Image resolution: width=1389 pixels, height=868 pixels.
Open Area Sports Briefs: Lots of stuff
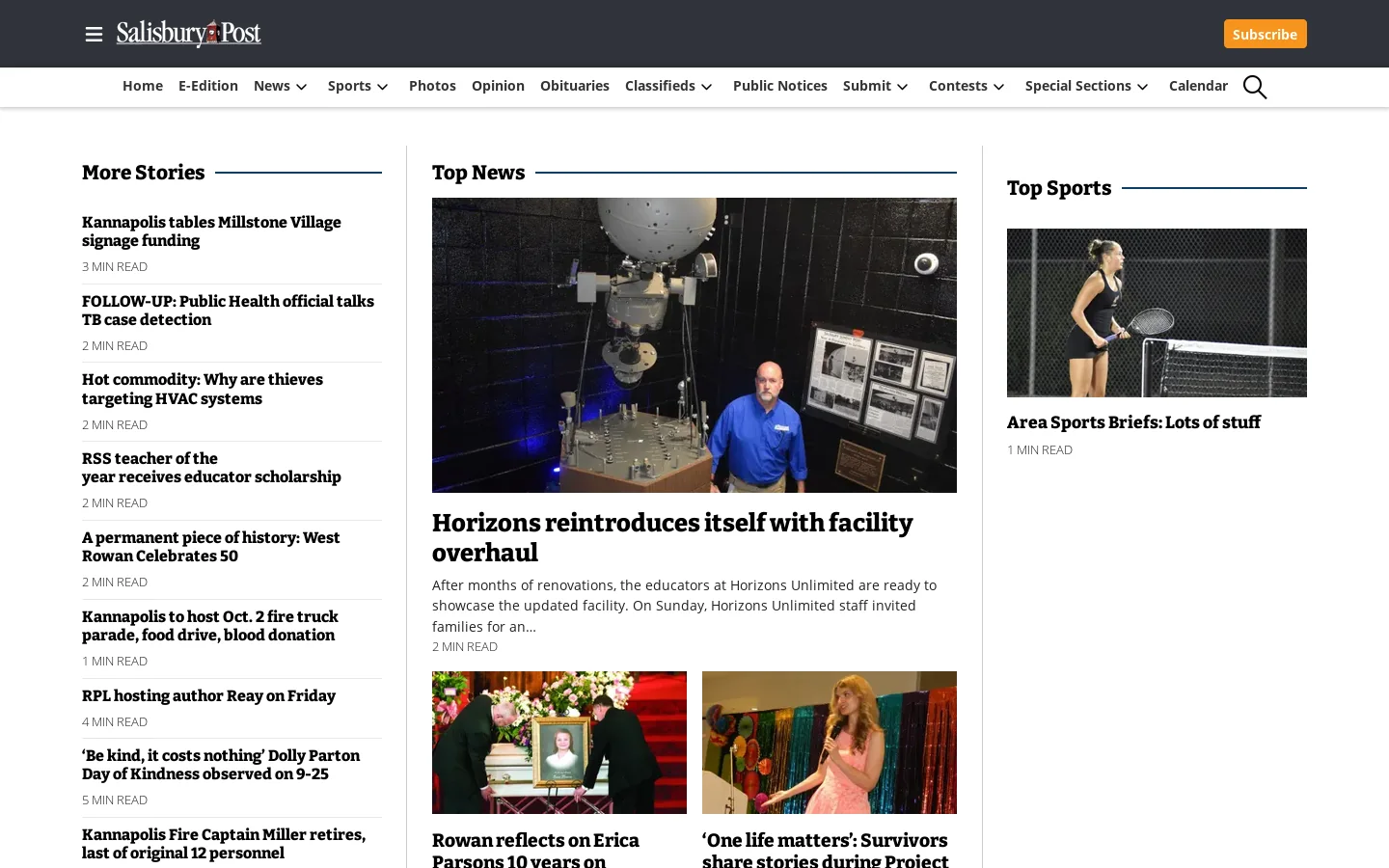tap(1133, 422)
